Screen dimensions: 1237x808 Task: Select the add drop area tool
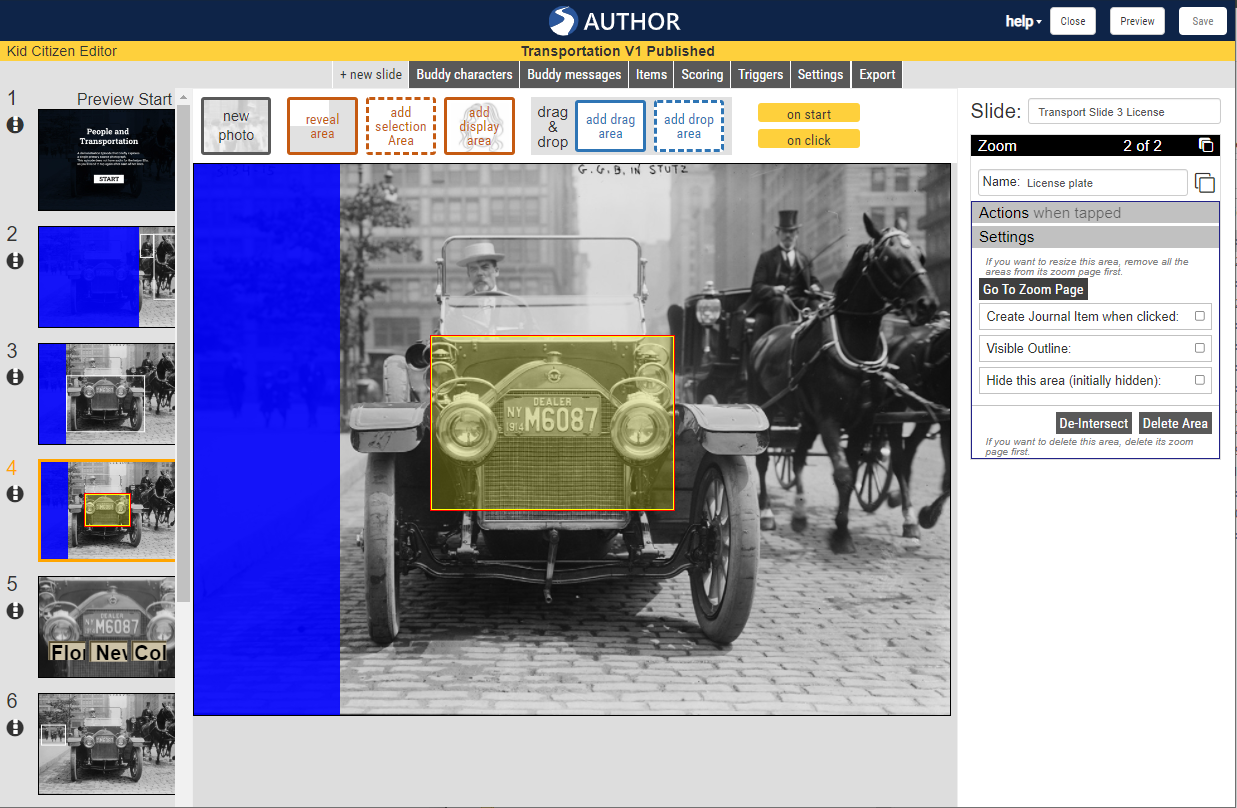(688, 125)
